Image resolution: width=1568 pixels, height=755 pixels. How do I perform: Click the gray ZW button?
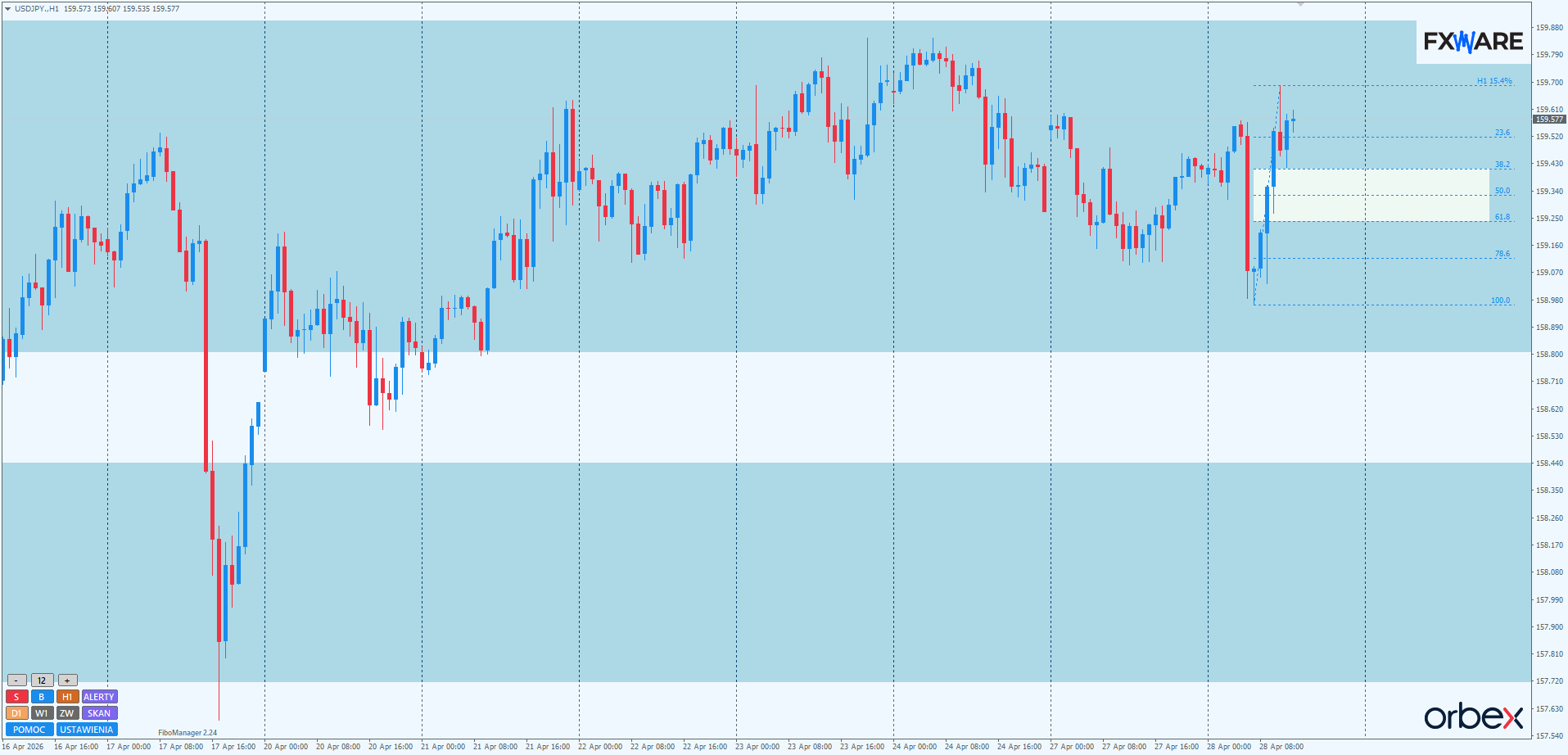click(x=67, y=713)
